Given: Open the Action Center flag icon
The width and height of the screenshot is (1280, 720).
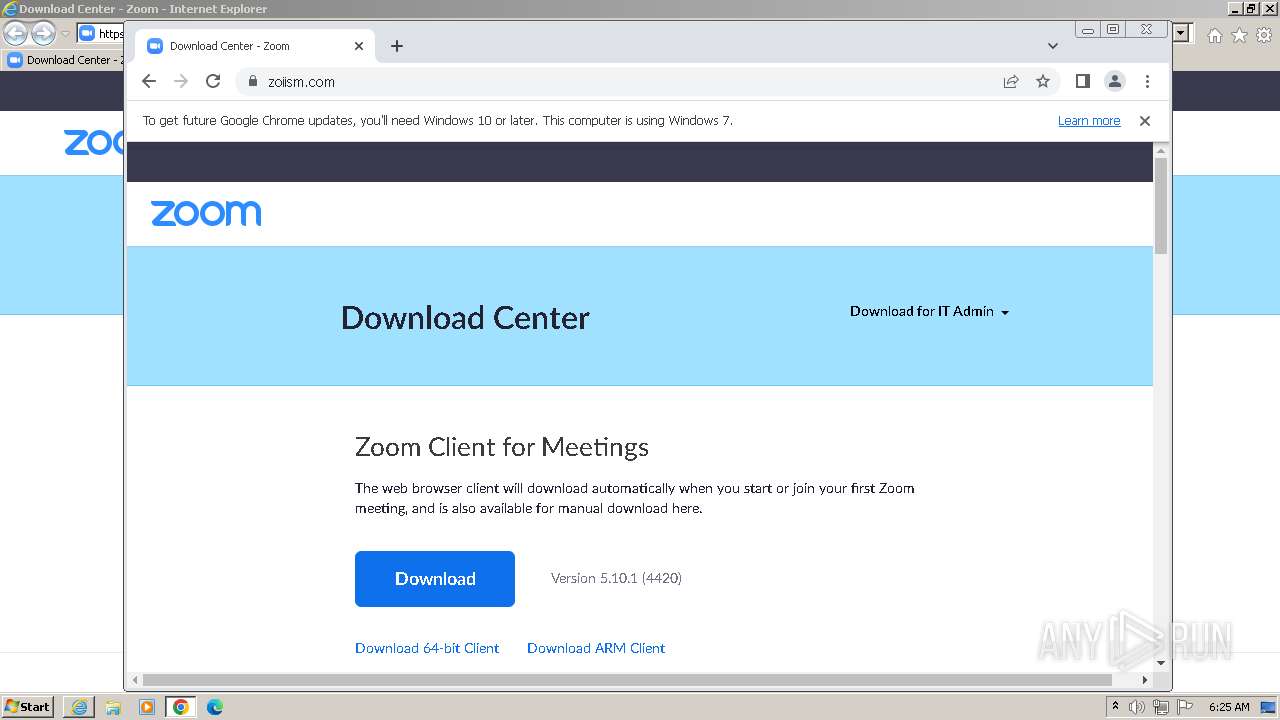Looking at the screenshot, I should click(1184, 707).
